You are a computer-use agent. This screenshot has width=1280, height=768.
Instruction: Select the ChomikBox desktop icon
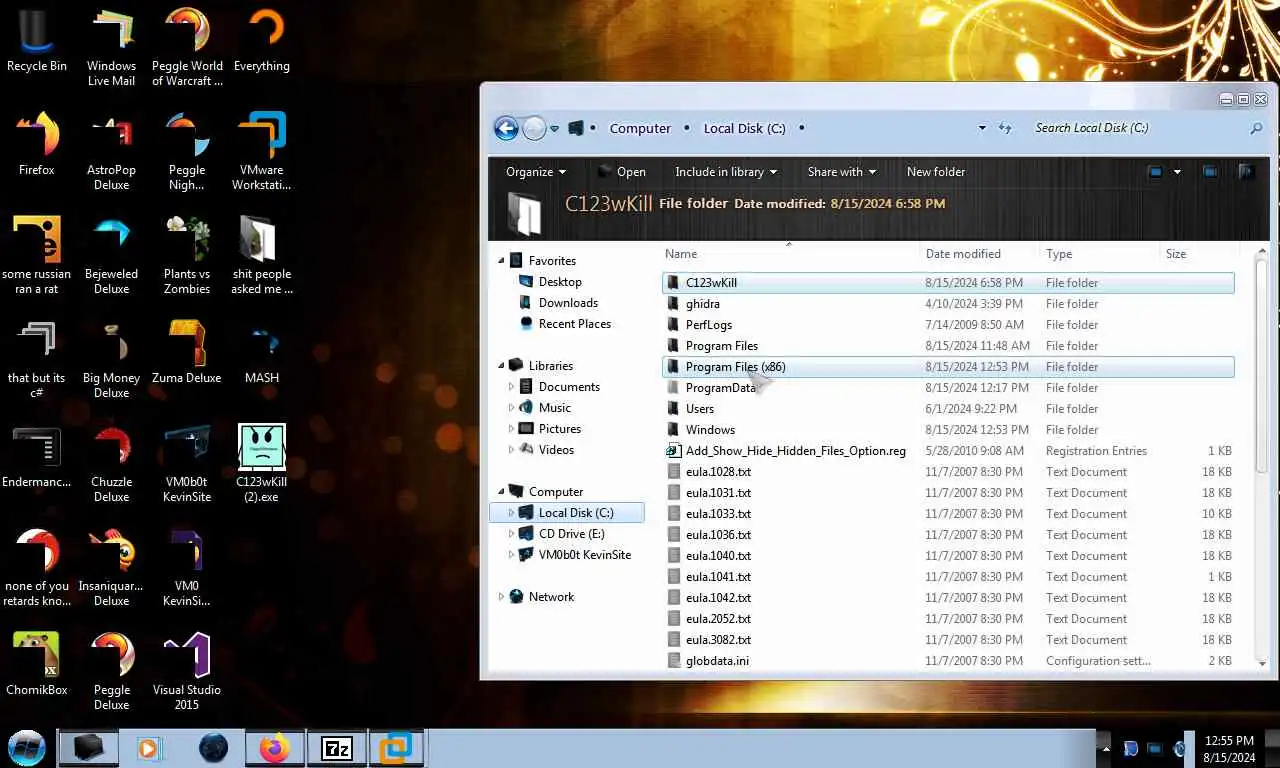[x=37, y=664]
